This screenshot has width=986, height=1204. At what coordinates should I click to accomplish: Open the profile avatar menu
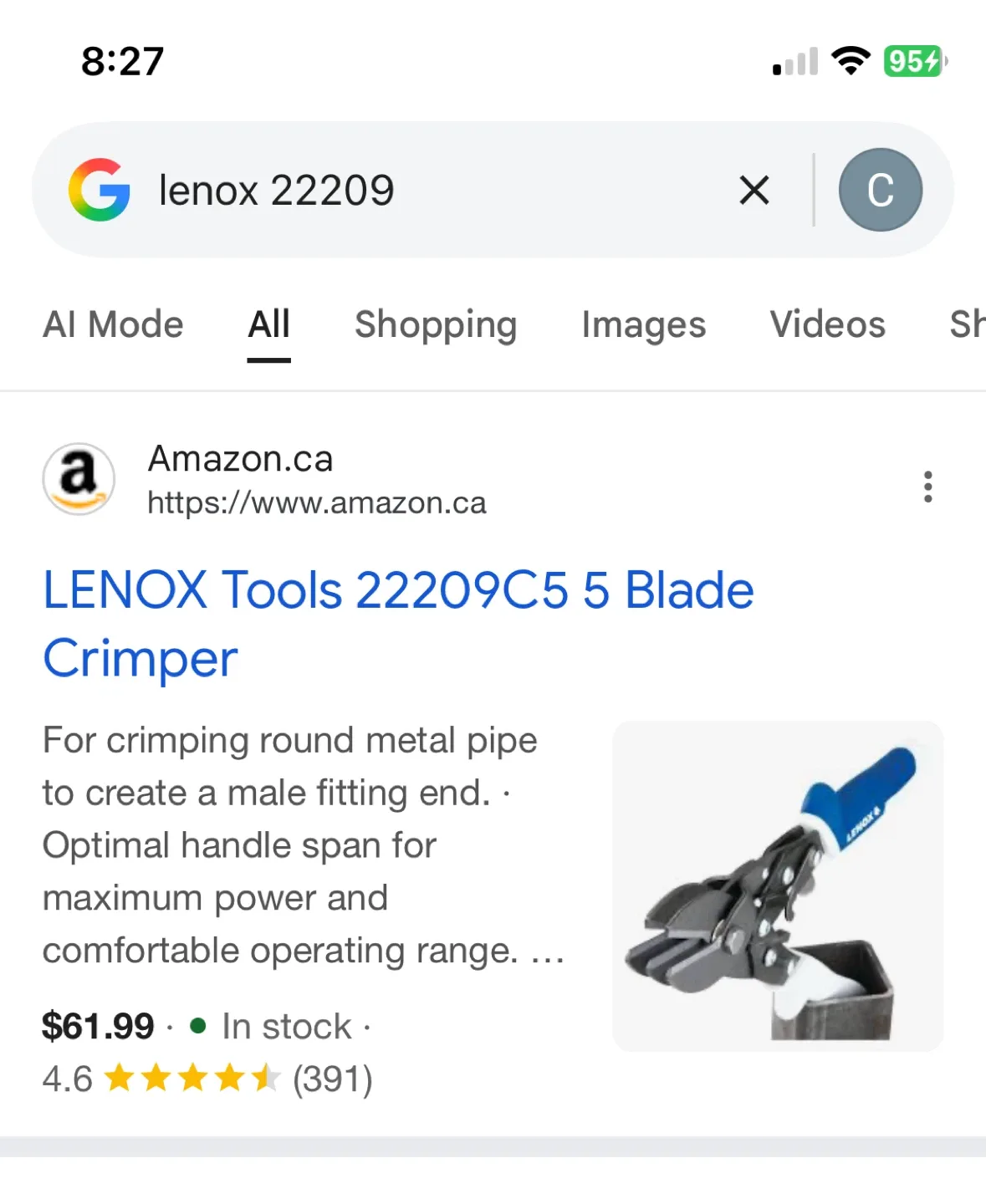click(880, 190)
